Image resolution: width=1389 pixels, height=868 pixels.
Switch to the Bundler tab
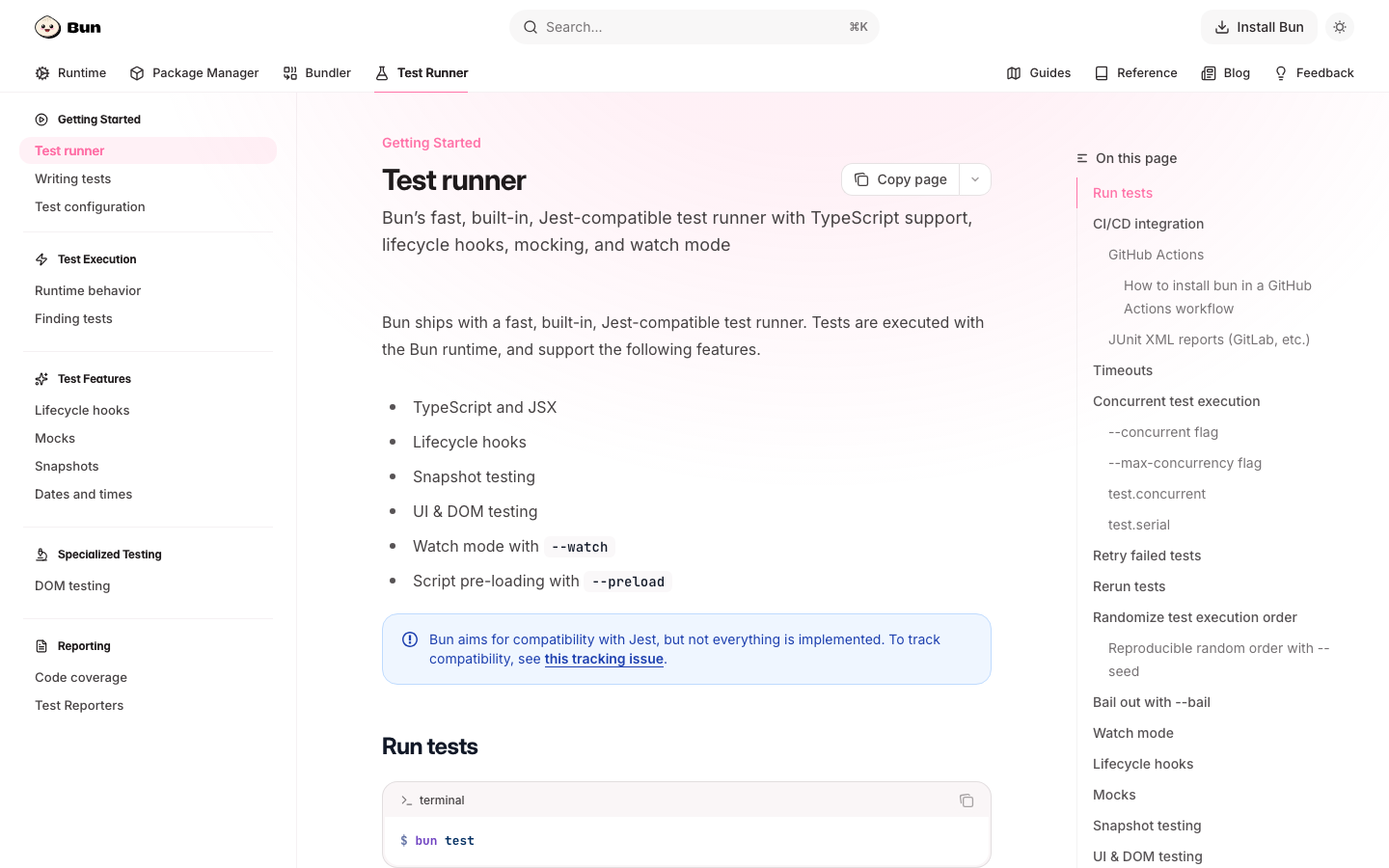pyautogui.click(x=316, y=73)
